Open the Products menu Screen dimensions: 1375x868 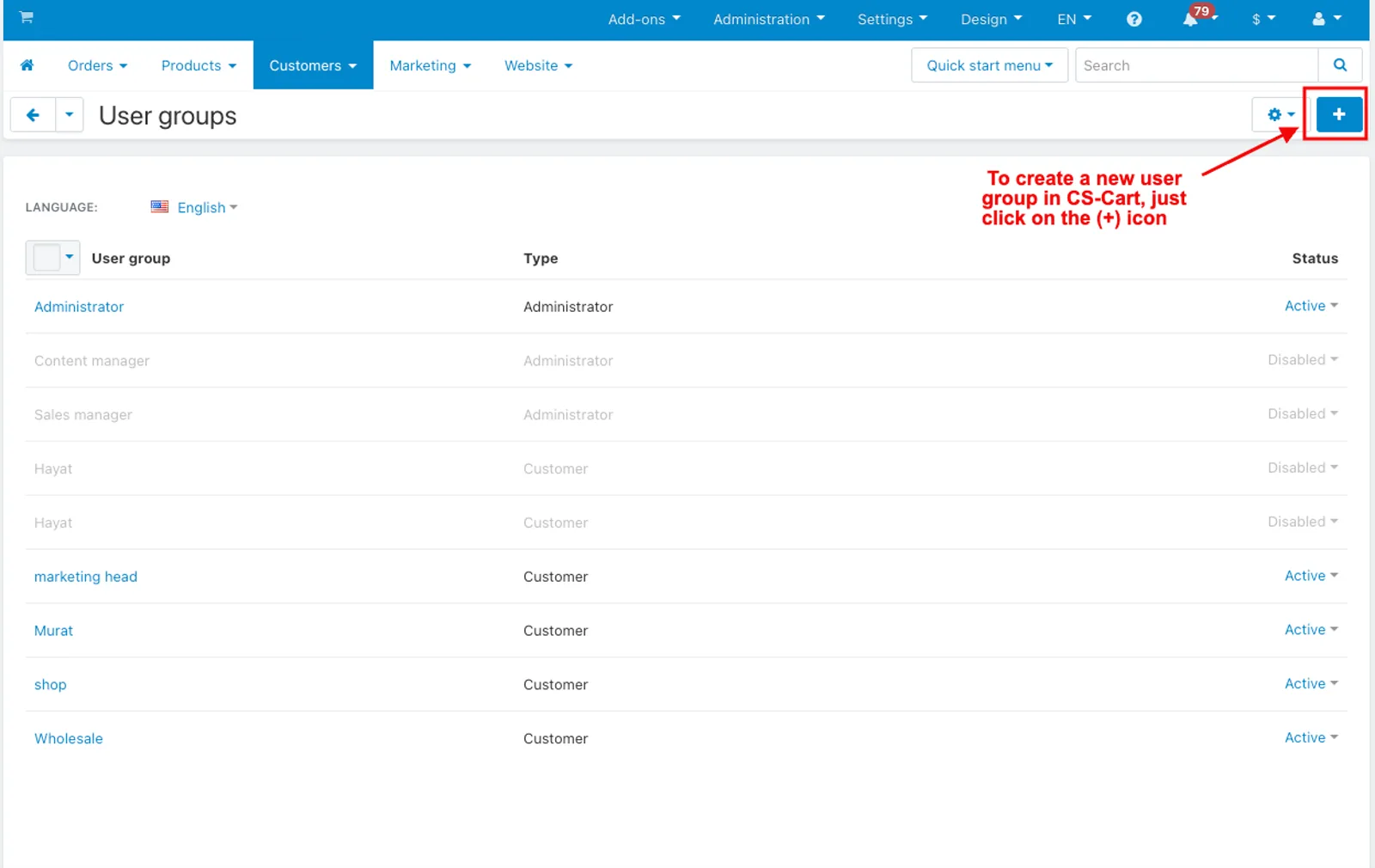click(199, 65)
